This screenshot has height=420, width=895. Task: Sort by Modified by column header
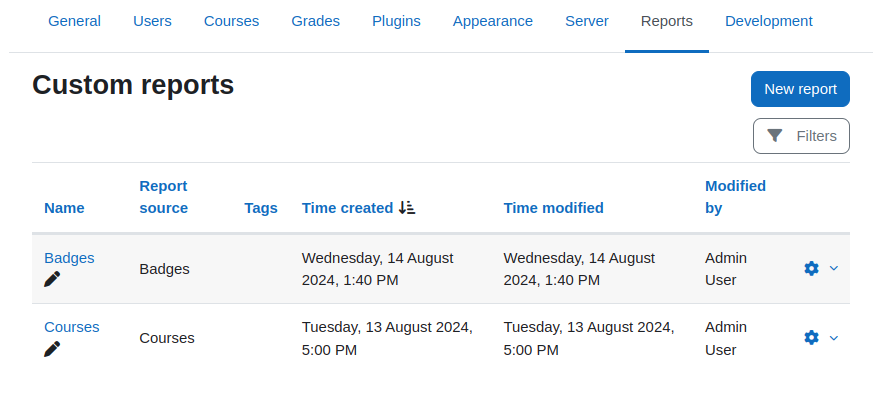(735, 197)
